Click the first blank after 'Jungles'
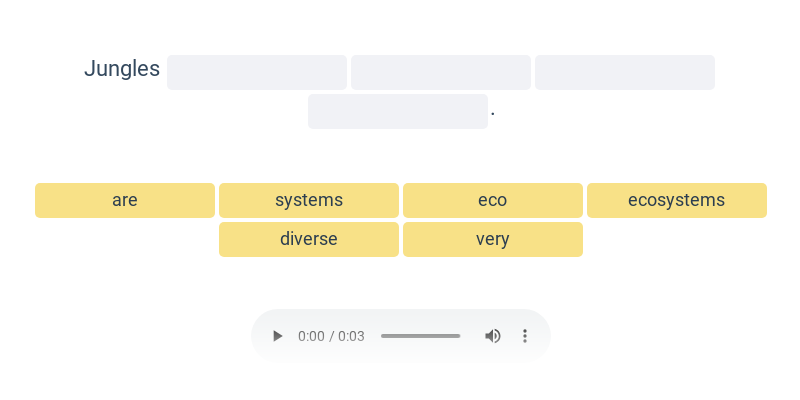800x400 pixels. [257, 73]
